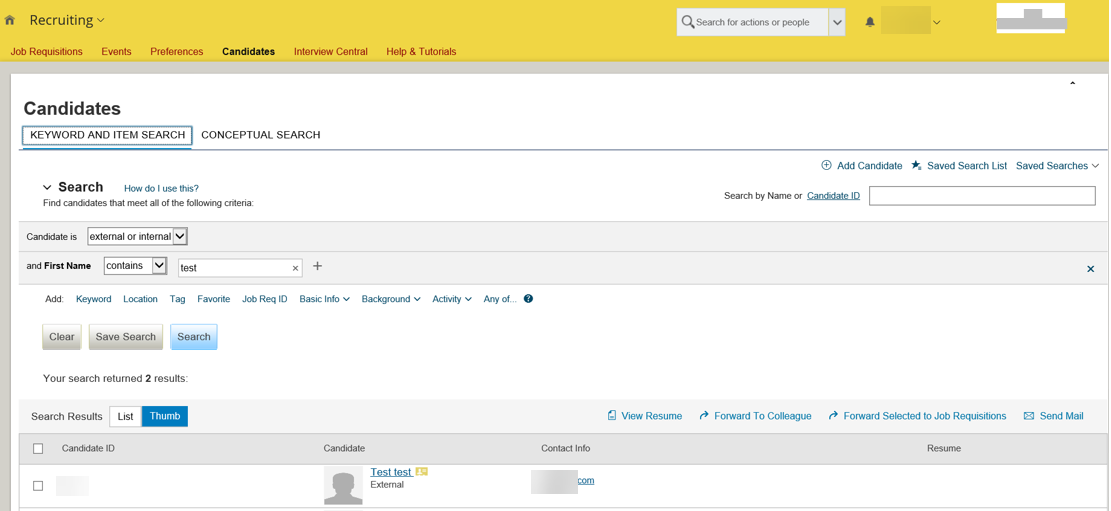1111x511 pixels.
Task: Focus the 'Search for actions or people' box
Action: click(x=752, y=22)
